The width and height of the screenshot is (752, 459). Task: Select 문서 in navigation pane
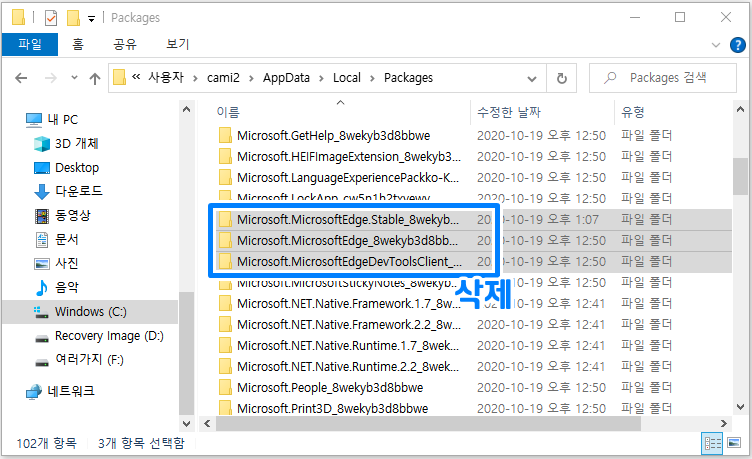(x=56, y=239)
